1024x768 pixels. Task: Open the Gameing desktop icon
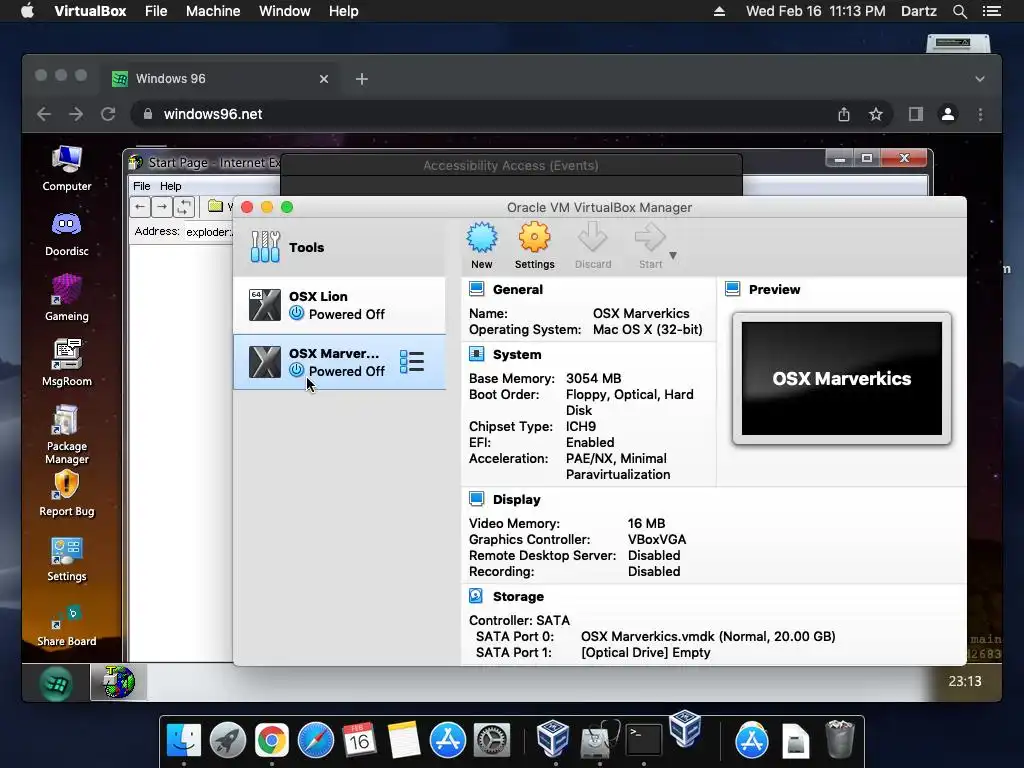pos(67,298)
